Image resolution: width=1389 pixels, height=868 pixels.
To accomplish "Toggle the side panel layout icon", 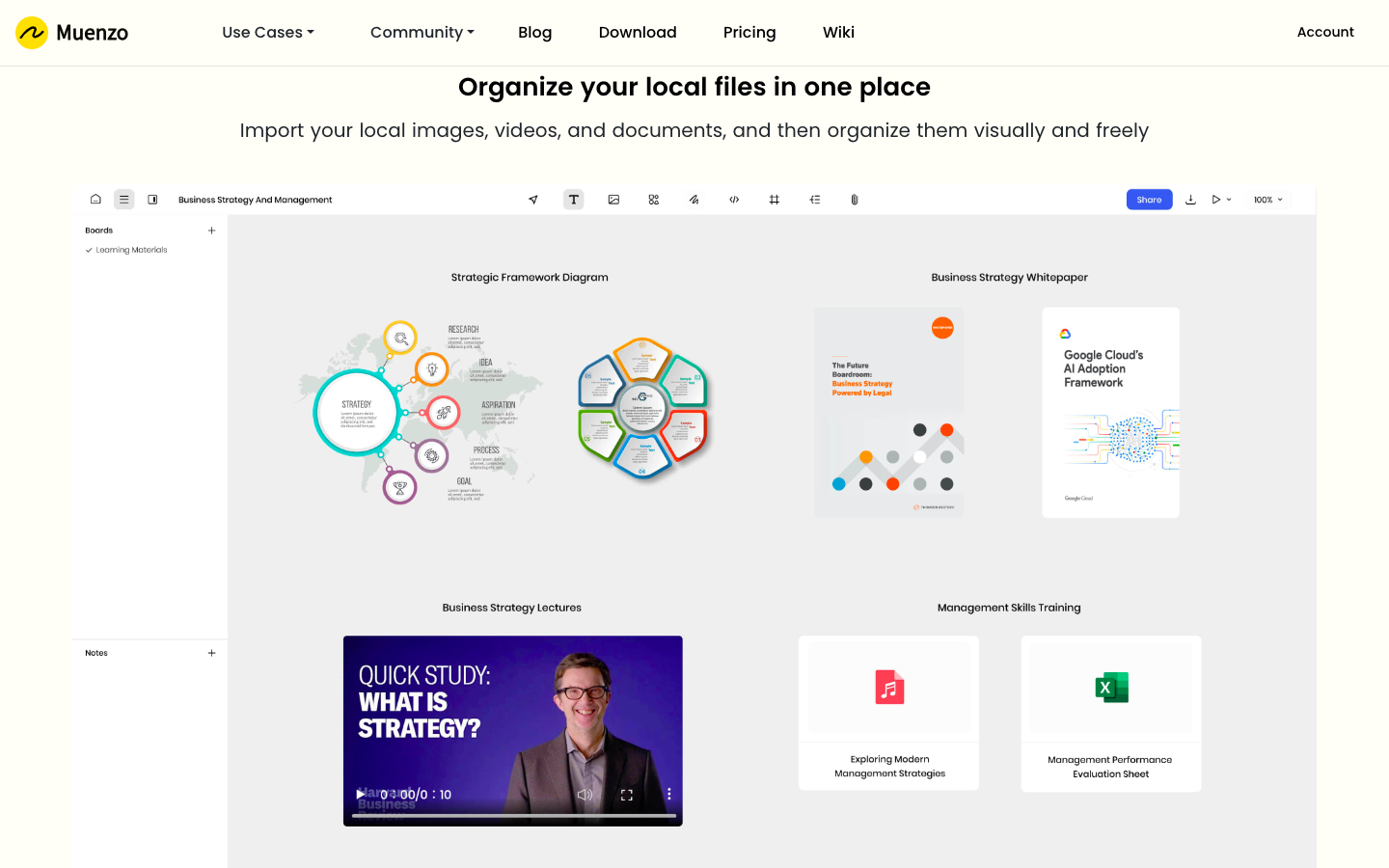I will (x=152, y=200).
